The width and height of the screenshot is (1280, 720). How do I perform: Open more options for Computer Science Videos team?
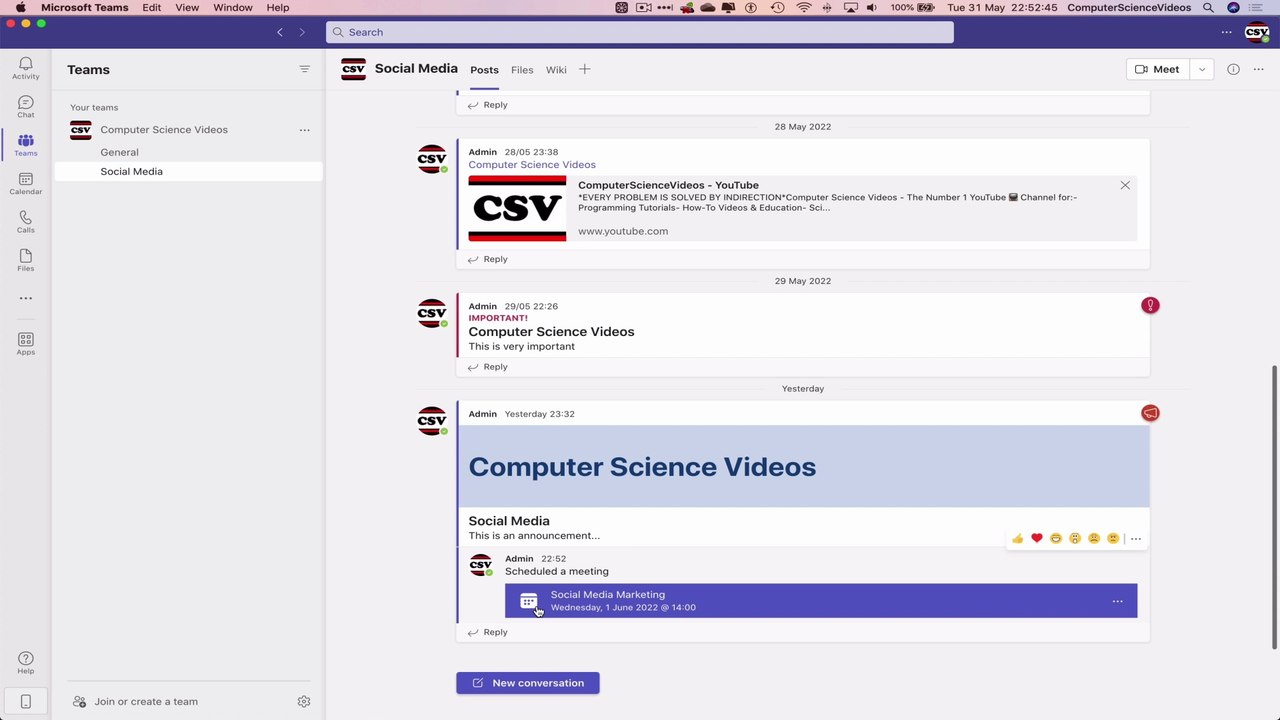305,130
